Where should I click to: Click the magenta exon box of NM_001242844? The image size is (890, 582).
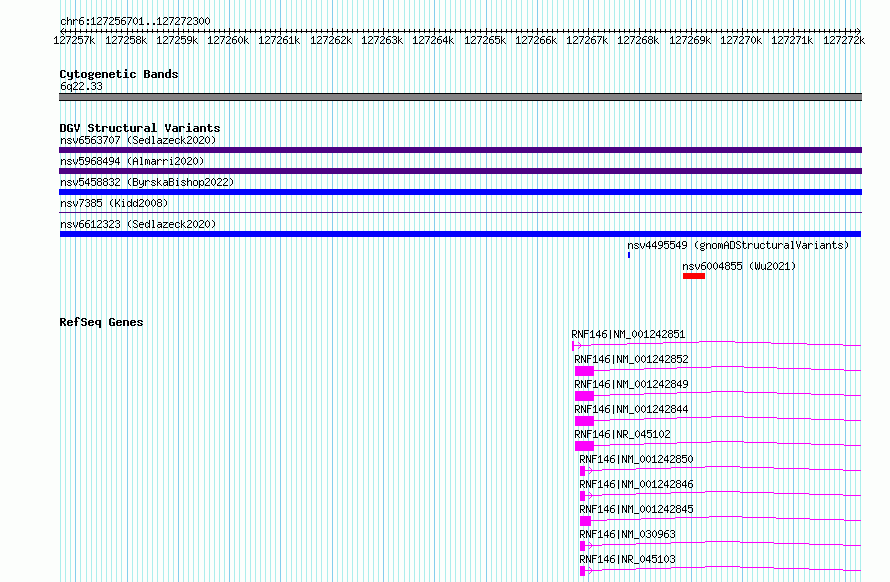click(584, 421)
